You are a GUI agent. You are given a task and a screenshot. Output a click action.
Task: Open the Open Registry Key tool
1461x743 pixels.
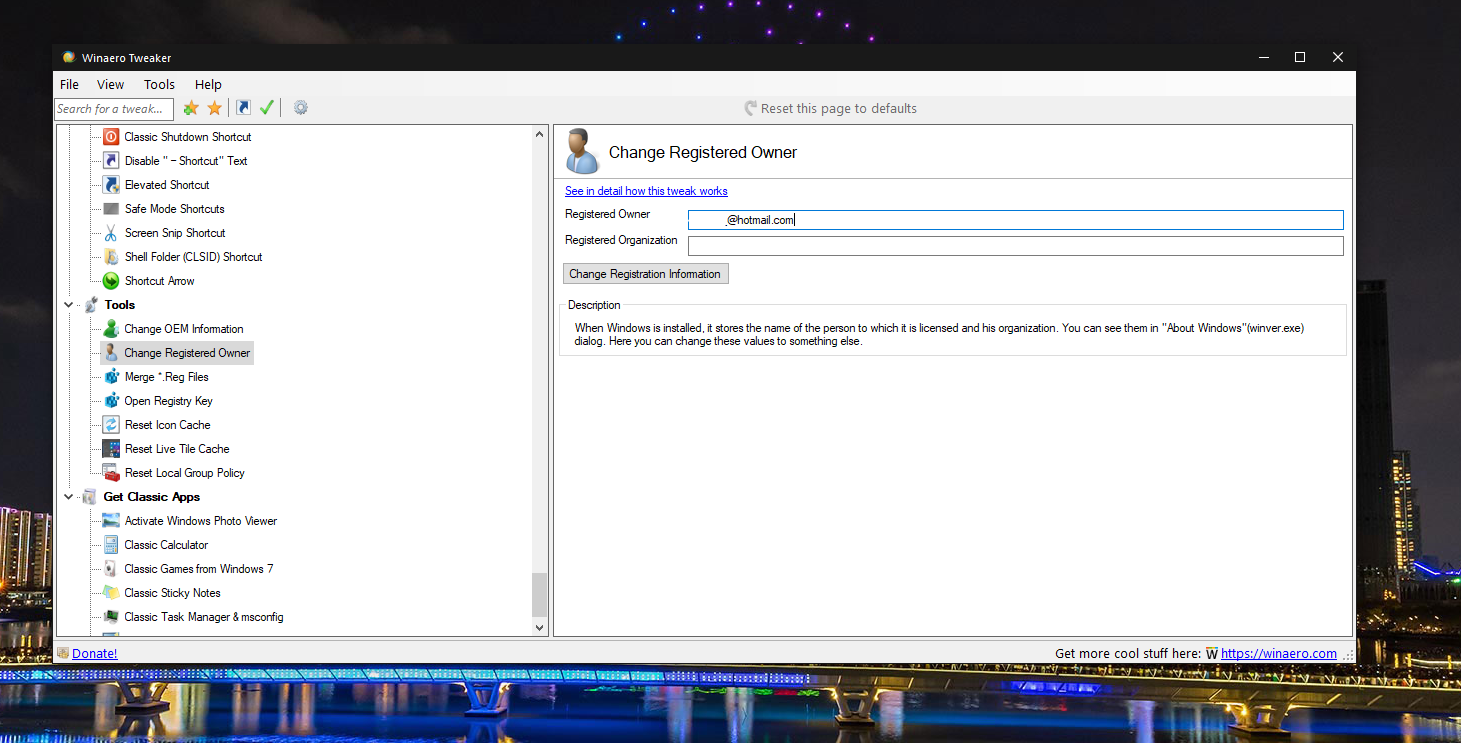[x=168, y=400]
